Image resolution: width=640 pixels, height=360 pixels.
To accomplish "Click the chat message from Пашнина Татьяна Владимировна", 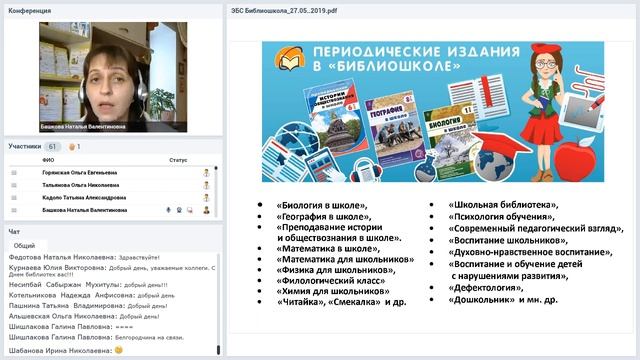I will [x=88, y=306].
